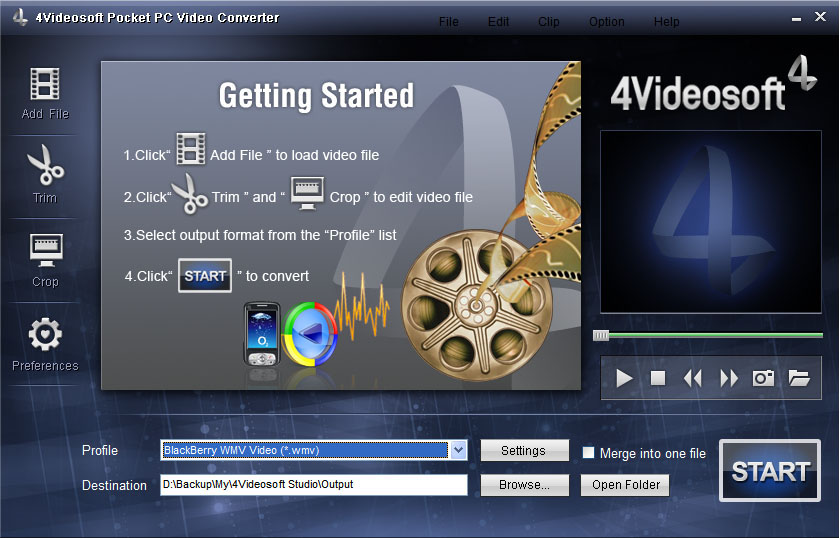Open snapshot folder icon
840x538 pixels.
799,378
